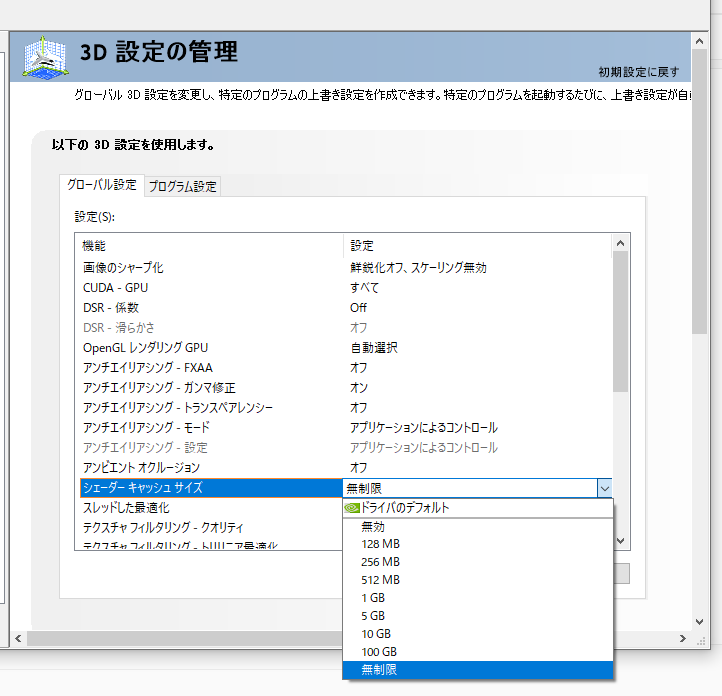Viewport: 722px width, 696px height.
Task: Click the page vertical scrollbar thumb
Action: tap(699, 191)
